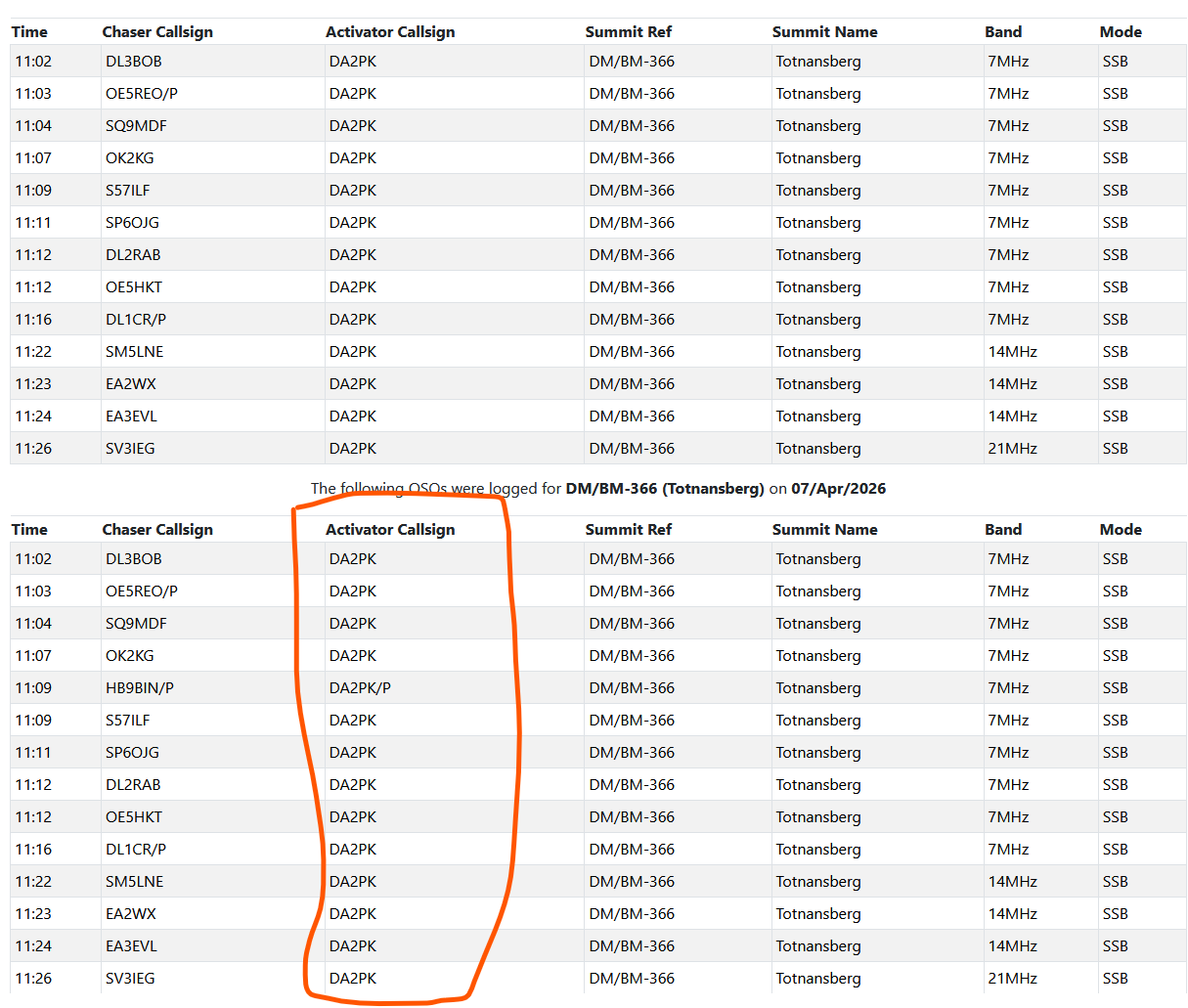Click the 11:07 time cell in top table
Image resolution: width=1188 pixels, height=1008 pixels.
(33, 157)
